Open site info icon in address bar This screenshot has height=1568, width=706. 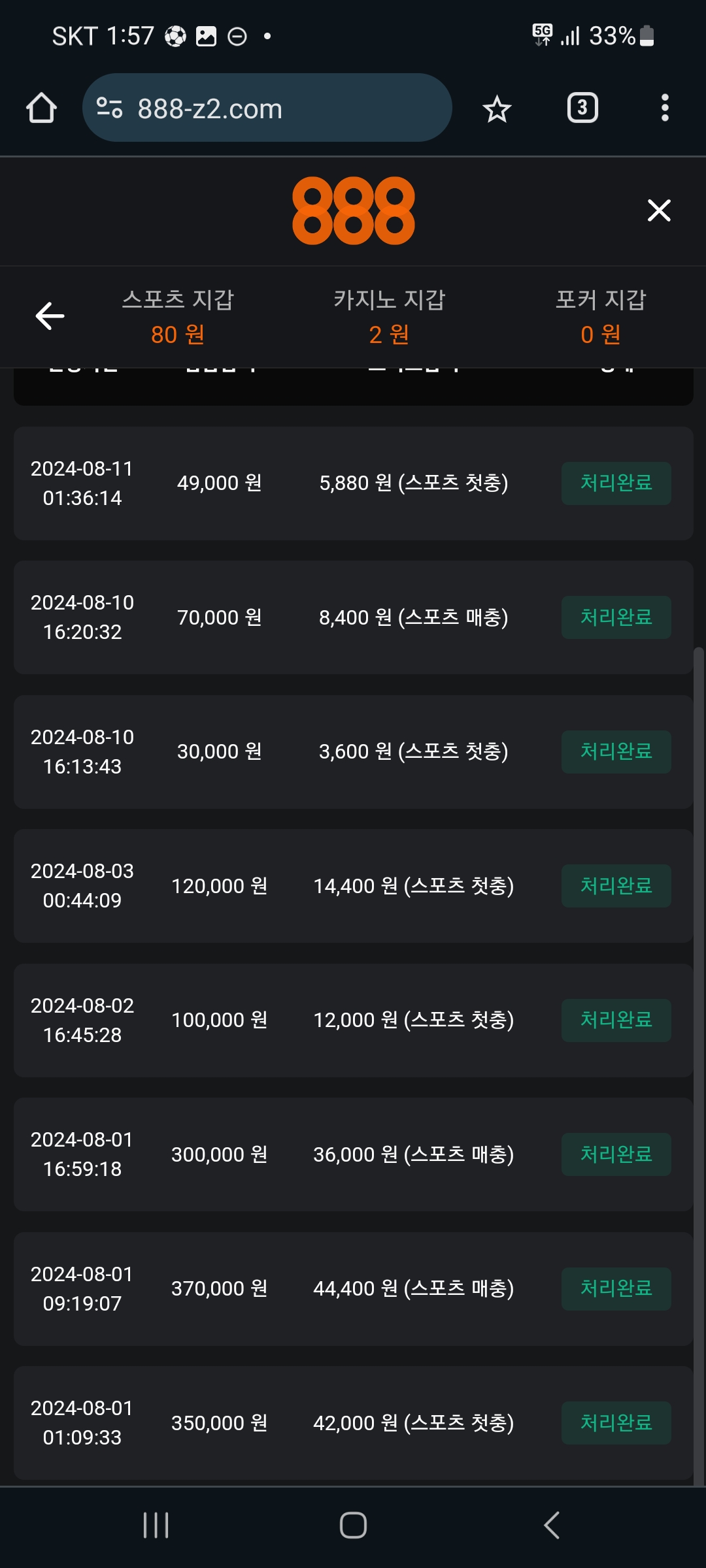click(x=109, y=108)
